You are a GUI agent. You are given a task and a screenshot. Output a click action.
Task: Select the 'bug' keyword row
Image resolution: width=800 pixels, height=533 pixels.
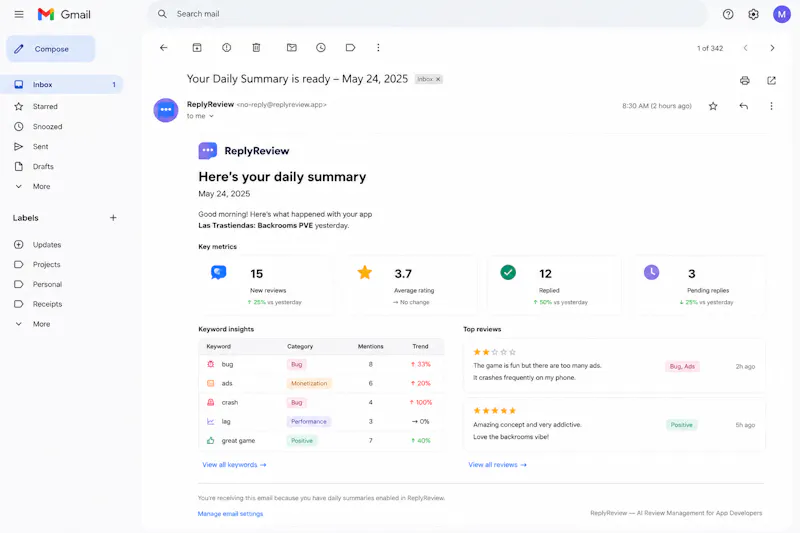pyautogui.click(x=321, y=364)
